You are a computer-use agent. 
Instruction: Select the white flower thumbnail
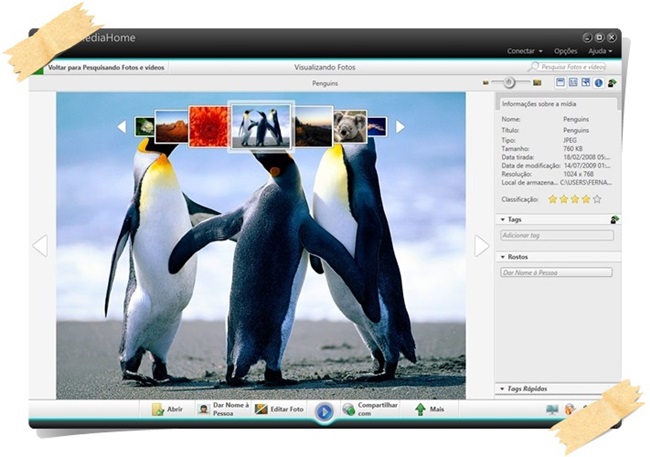(144, 126)
